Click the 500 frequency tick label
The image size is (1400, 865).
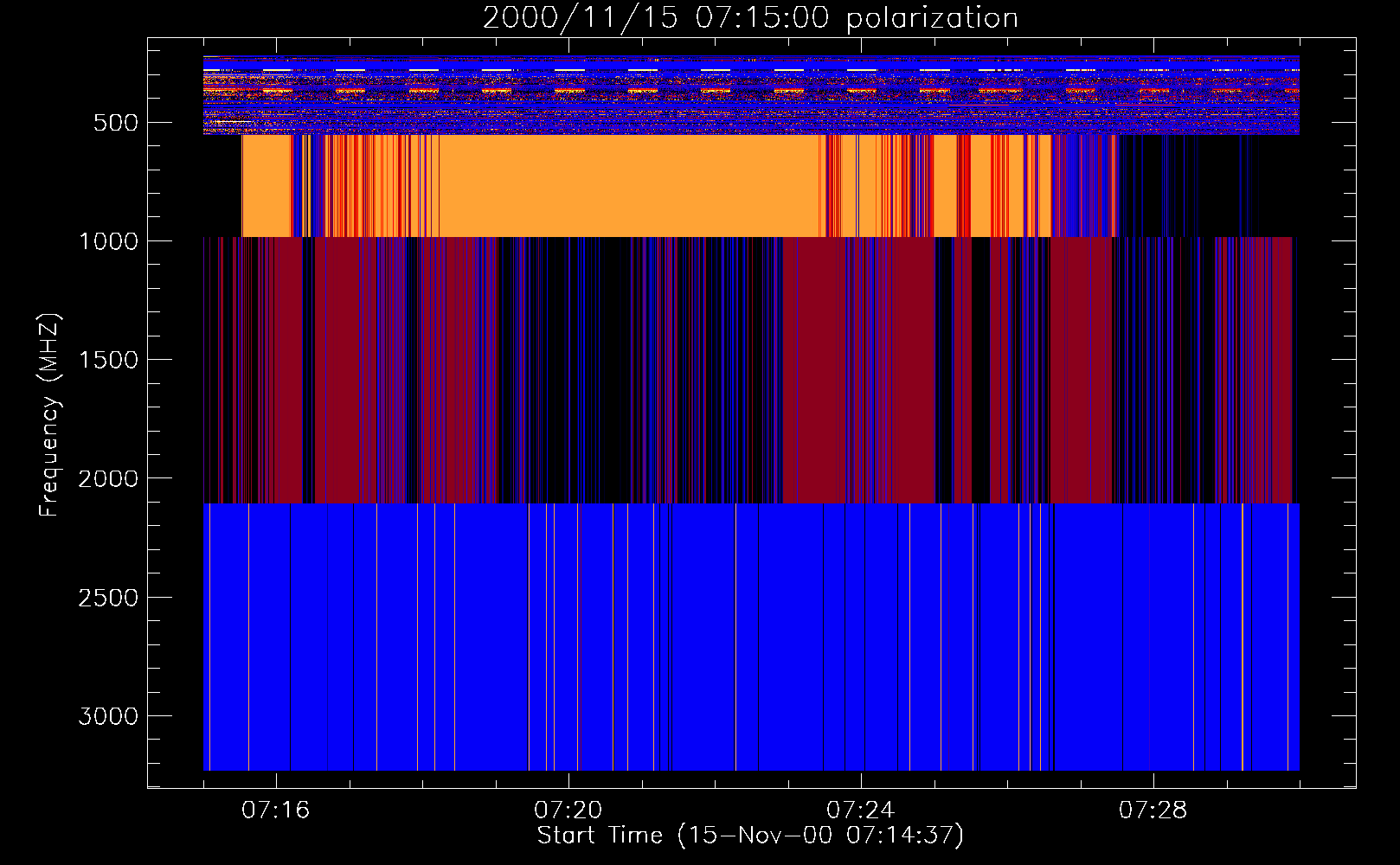pyautogui.click(x=115, y=123)
